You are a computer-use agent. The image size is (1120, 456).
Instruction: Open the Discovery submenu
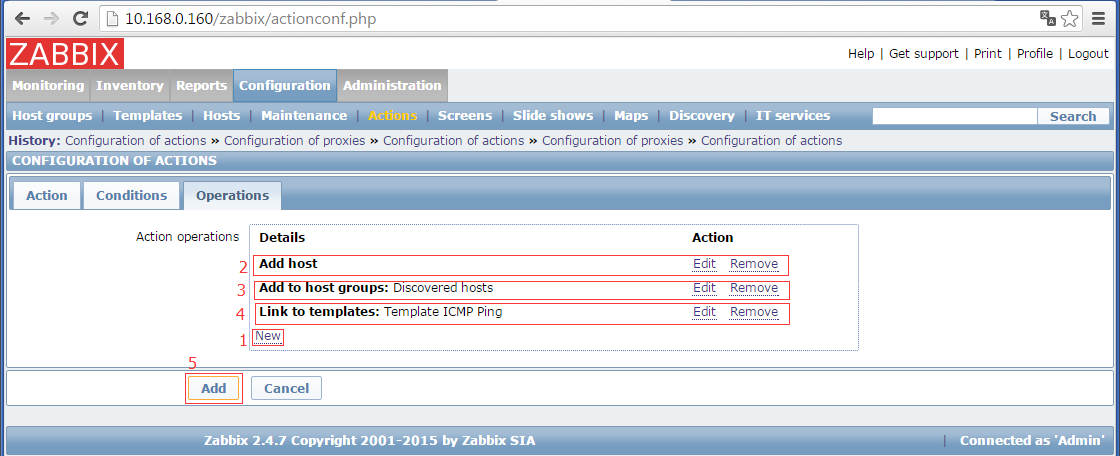point(701,116)
